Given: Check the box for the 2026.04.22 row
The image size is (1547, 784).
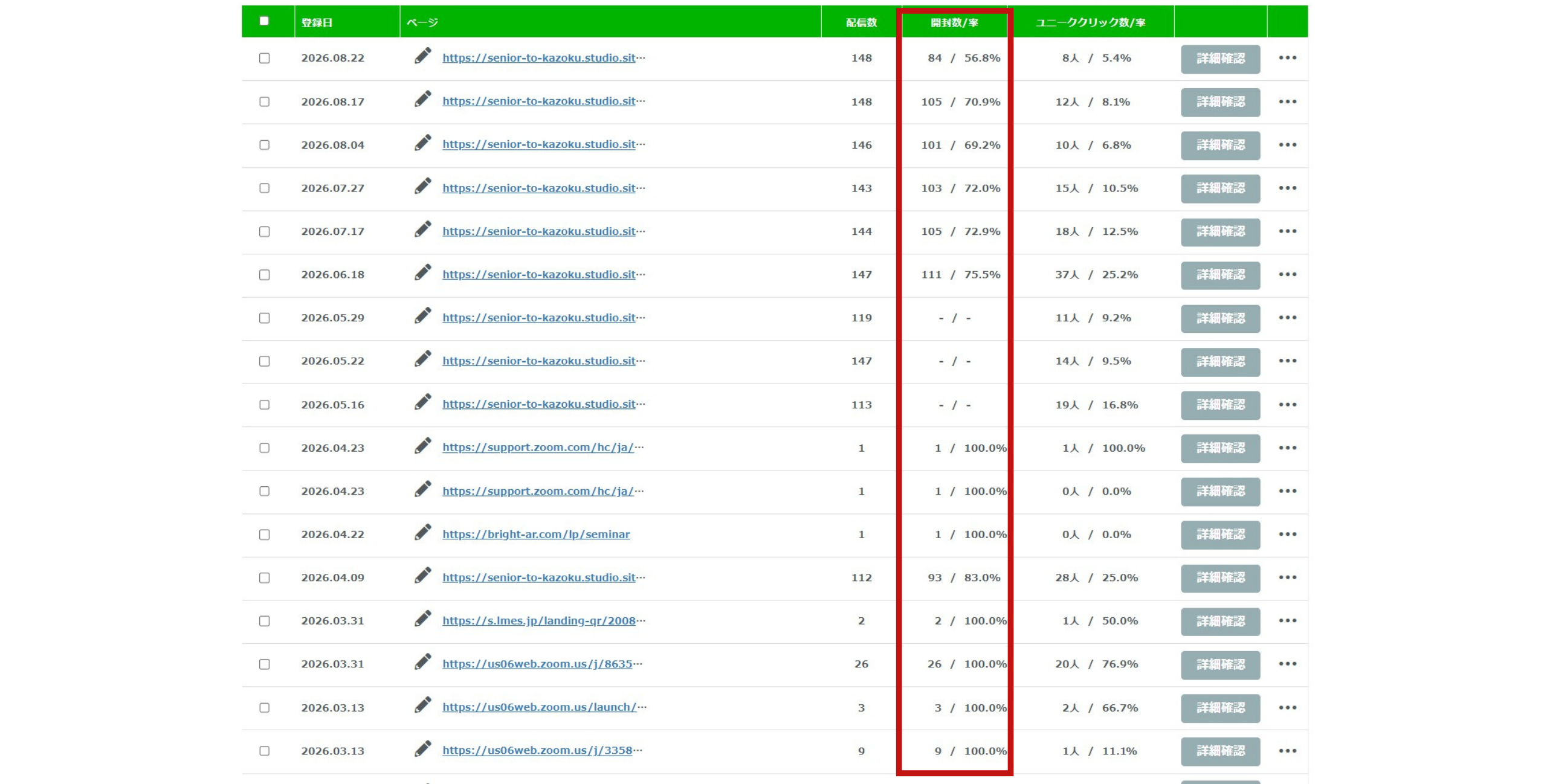Looking at the screenshot, I should (264, 535).
